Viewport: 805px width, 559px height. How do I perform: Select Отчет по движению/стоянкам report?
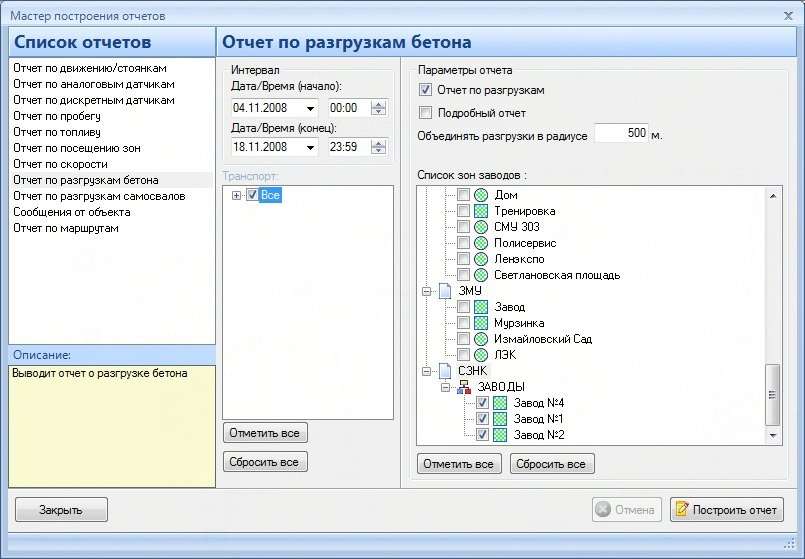[90, 68]
